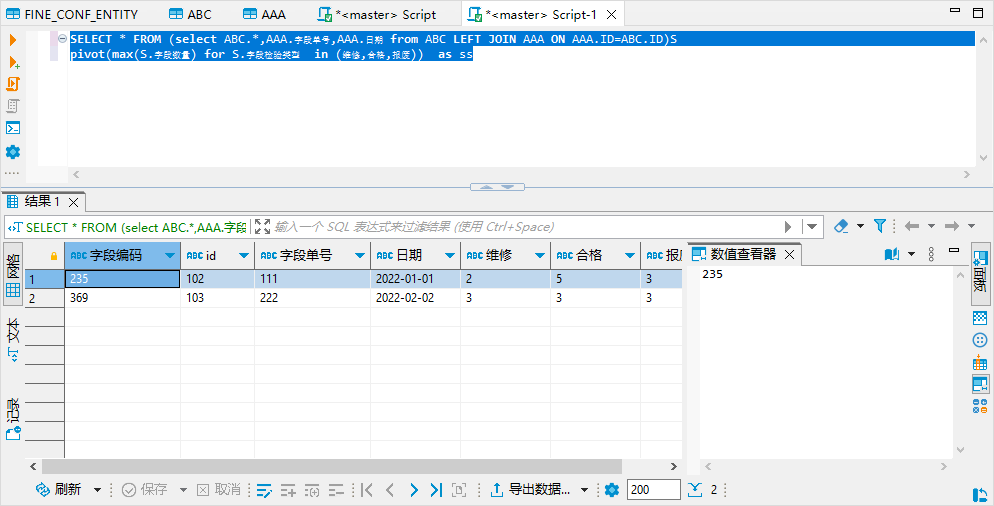This screenshot has width=994, height=506.
Task: Click the expand filter panel icon
Action: [x=262, y=226]
